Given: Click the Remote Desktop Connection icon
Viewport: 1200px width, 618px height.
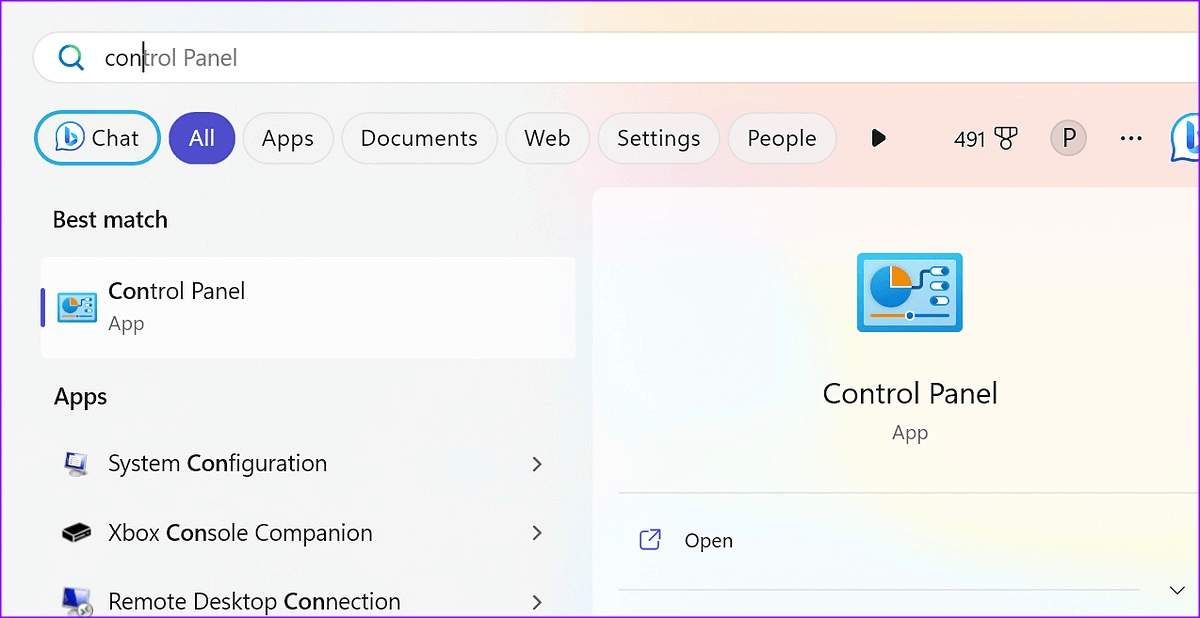Looking at the screenshot, I should point(76,601).
